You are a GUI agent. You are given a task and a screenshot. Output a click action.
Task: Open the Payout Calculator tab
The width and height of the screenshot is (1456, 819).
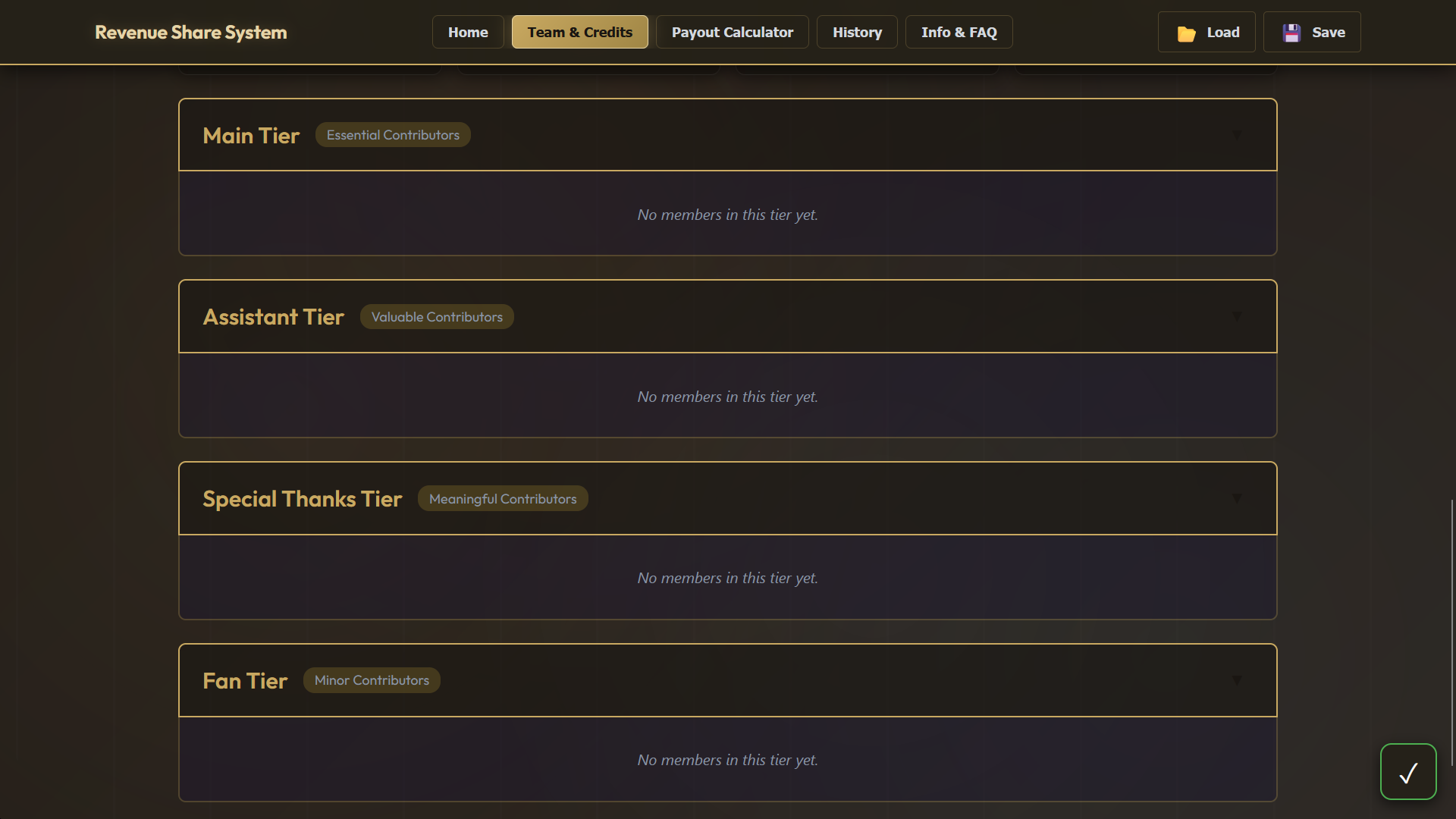[x=732, y=32]
